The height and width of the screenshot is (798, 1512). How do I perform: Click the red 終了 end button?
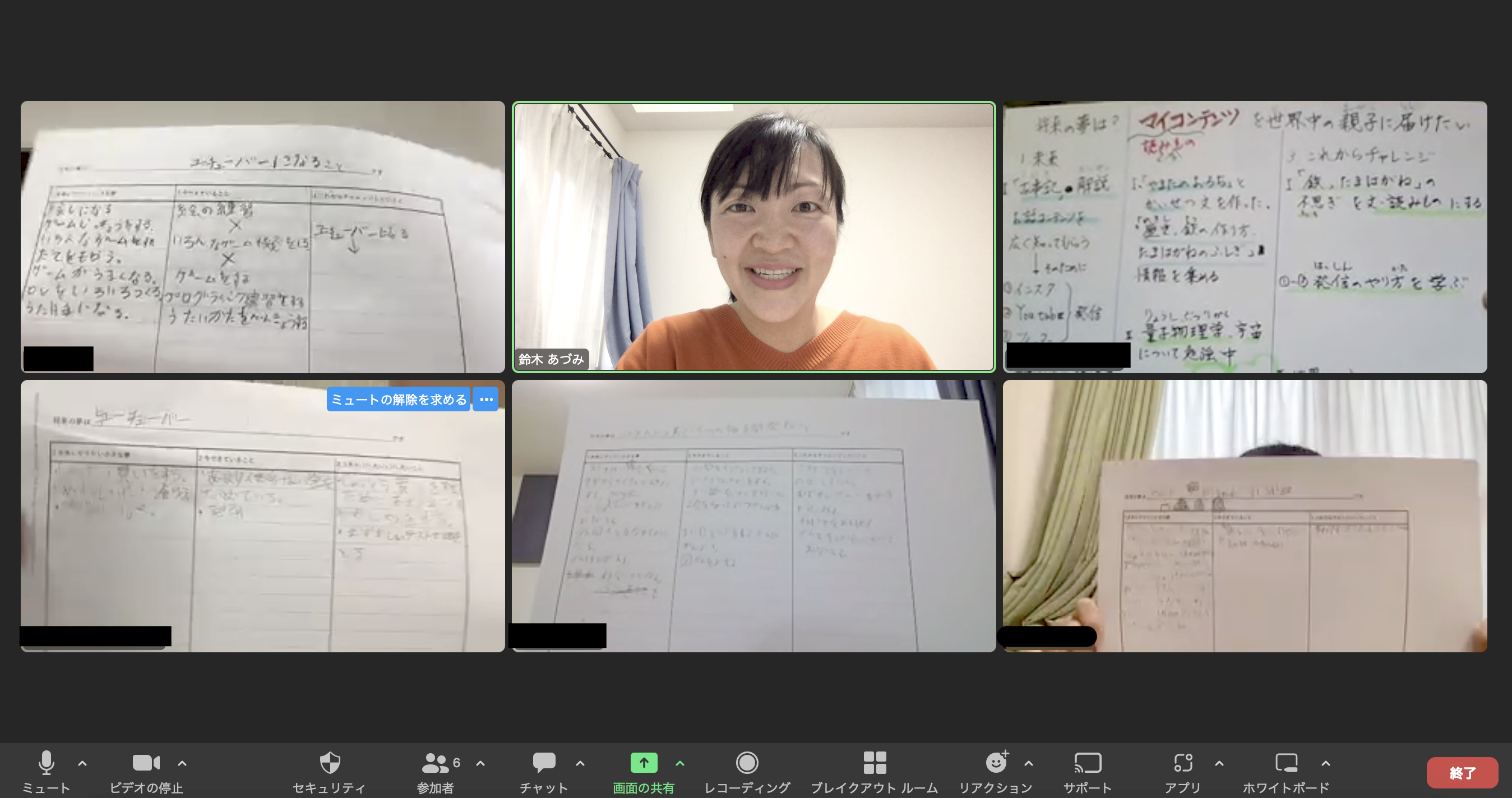[x=1462, y=773]
